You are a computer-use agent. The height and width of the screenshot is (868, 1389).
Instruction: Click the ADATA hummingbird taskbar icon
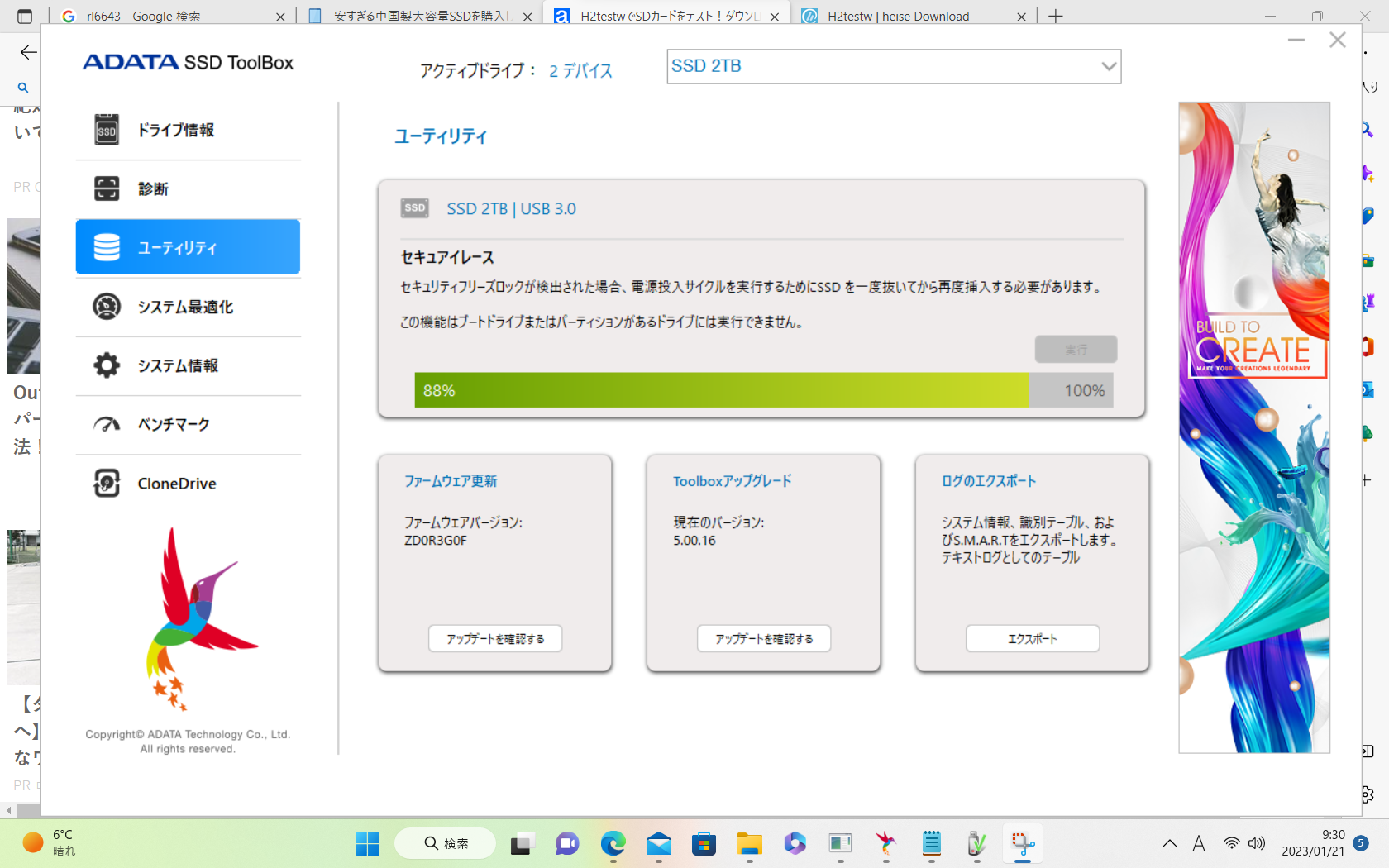(886, 843)
